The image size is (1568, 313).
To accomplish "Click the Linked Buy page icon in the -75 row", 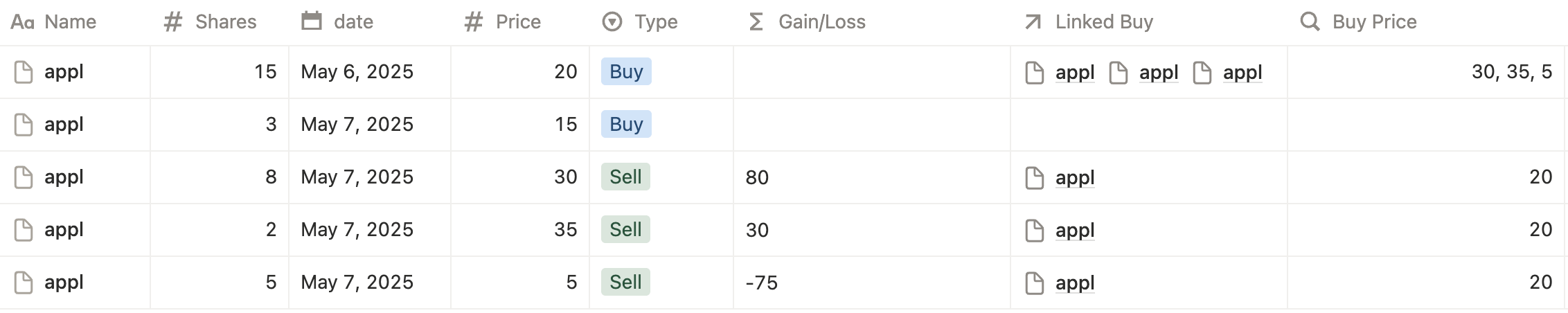I will click(x=1034, y=283).
